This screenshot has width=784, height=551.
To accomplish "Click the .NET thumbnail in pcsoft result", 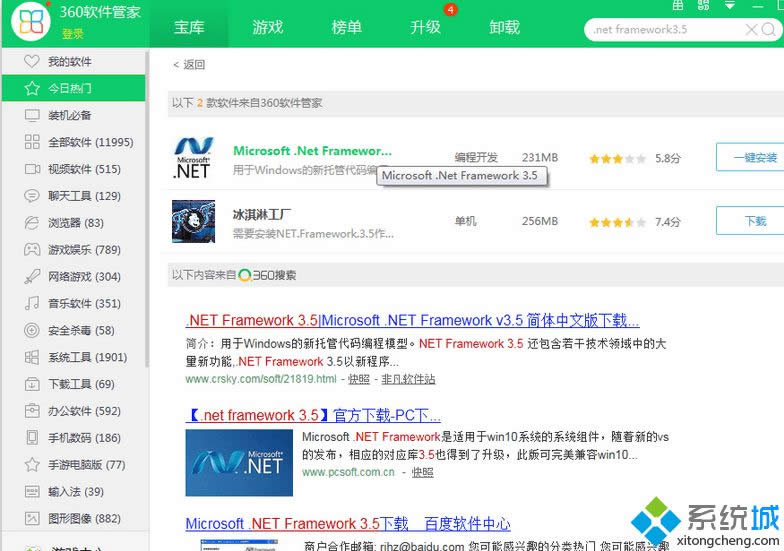I will [239, 462].
